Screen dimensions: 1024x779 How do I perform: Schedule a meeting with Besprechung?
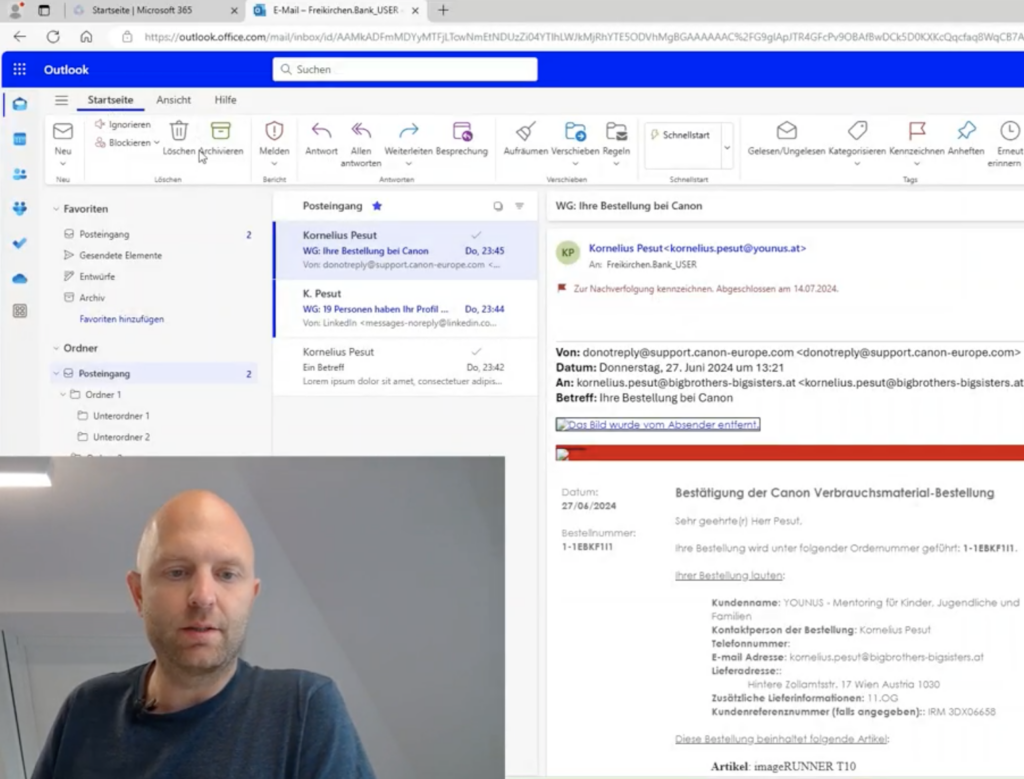tap(462, 139)
